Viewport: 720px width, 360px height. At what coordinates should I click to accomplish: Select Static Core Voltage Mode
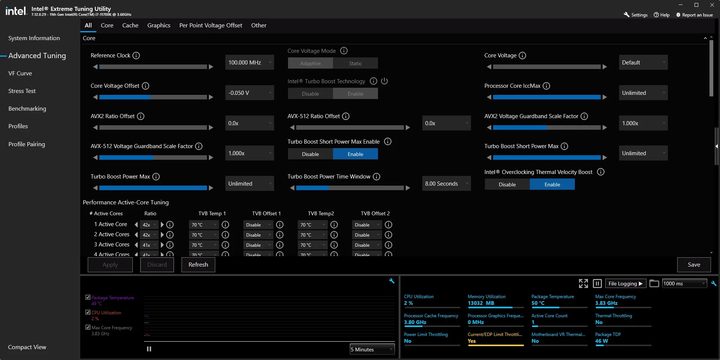pyautogui.click(x=355, y=63)
